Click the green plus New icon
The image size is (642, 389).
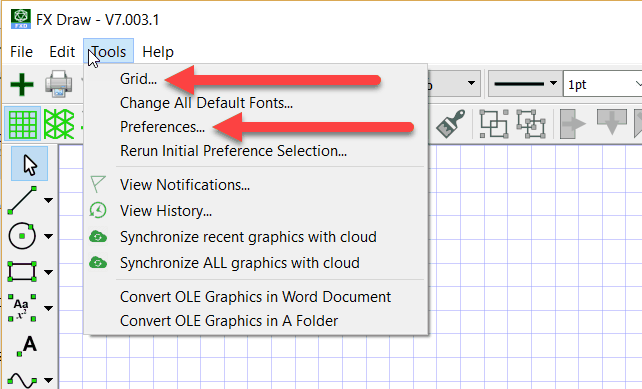tap(22, 84)
